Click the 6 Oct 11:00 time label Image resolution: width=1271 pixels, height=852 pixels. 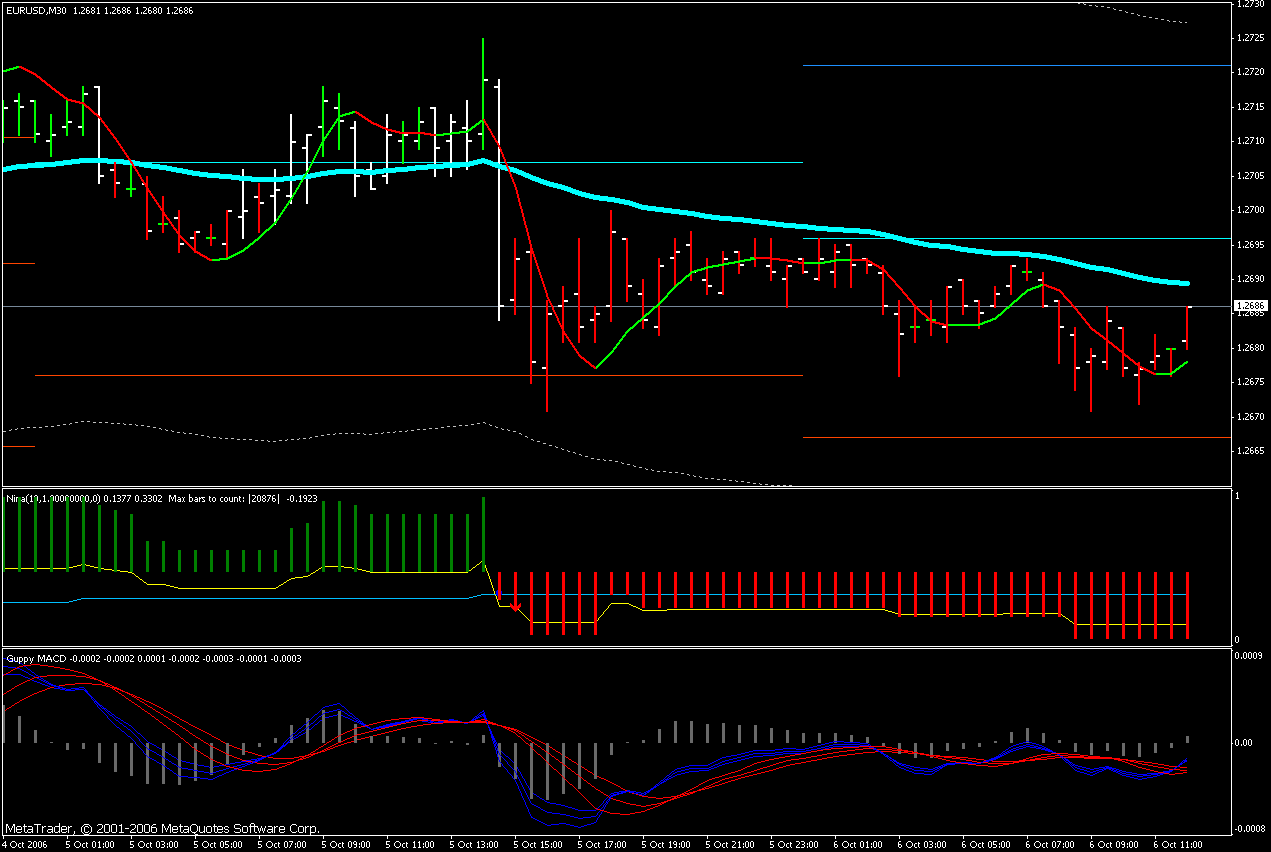pyautogui.click(x=1177, y=844)
